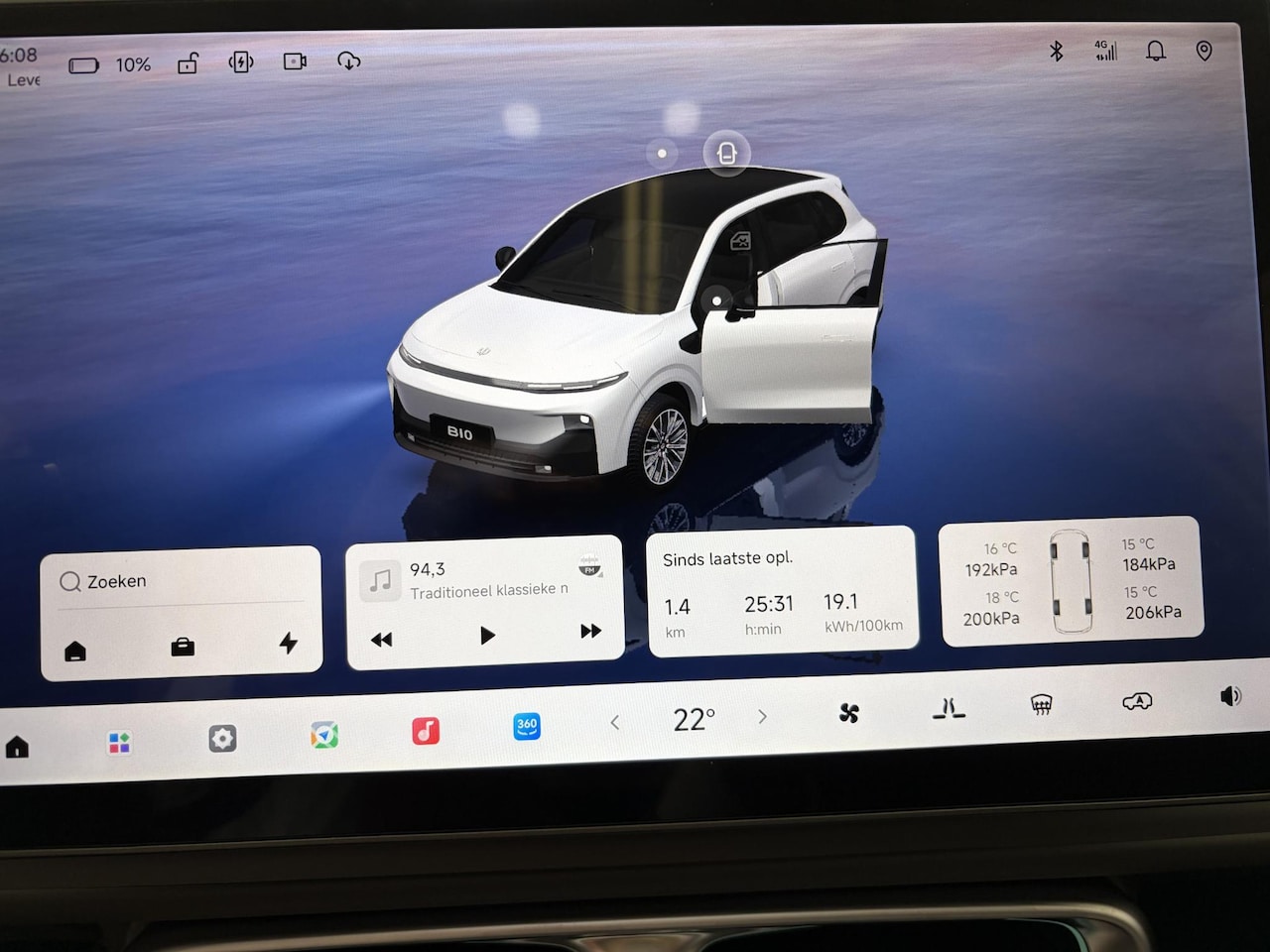Open the 360 camera view app

click(x=527, y=727)
